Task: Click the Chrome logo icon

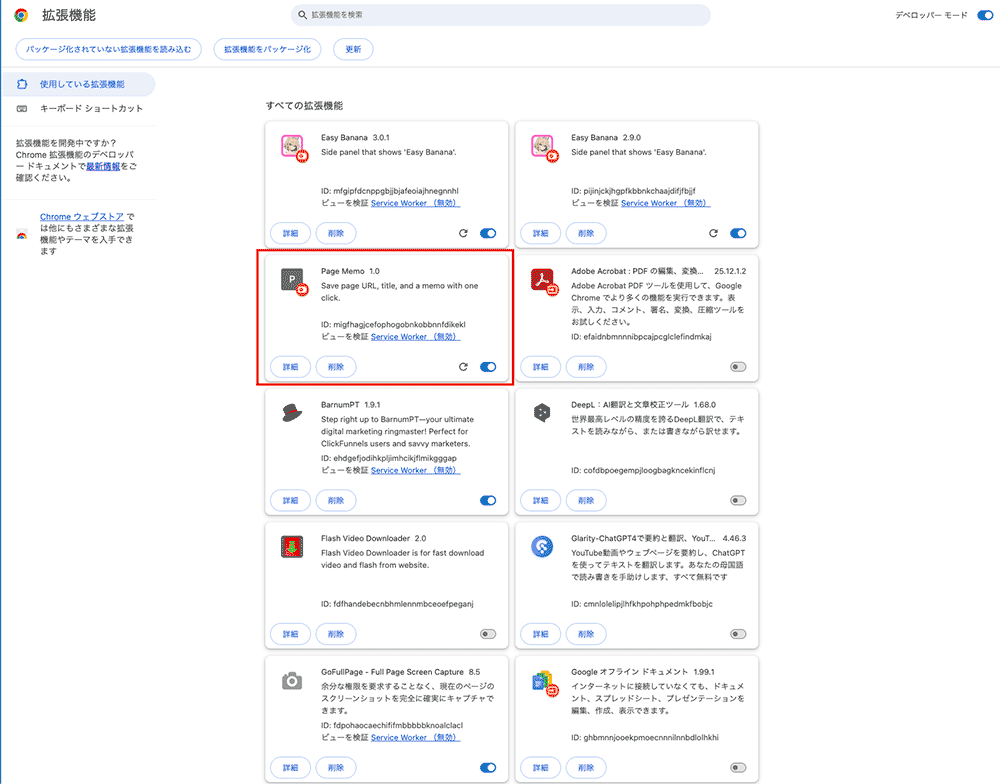Action: point(21,16)
